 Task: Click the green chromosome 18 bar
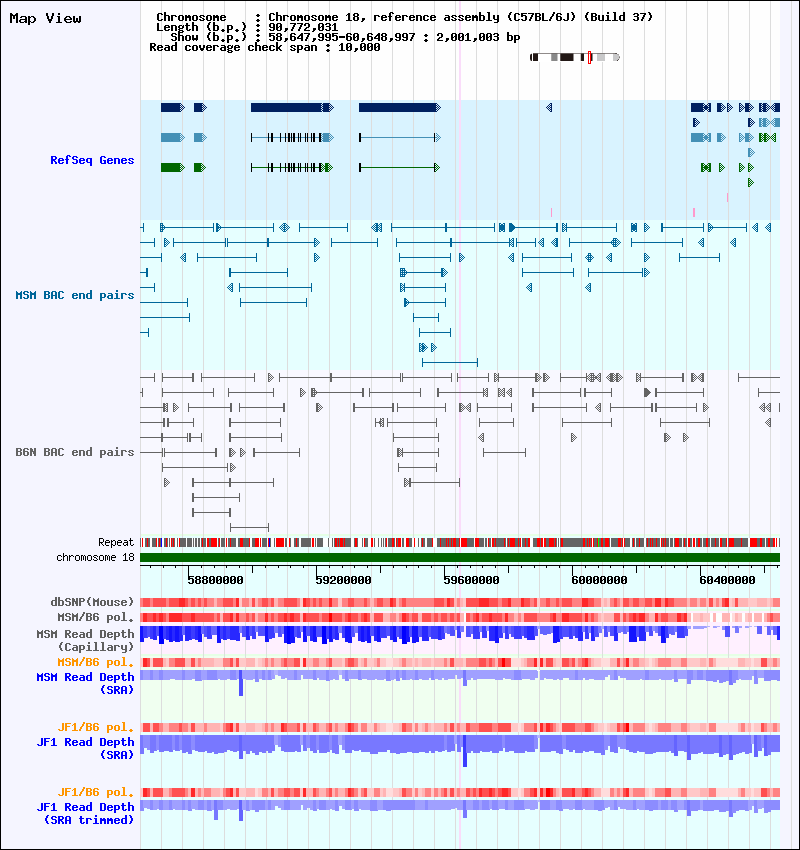(x=460, y=557)
